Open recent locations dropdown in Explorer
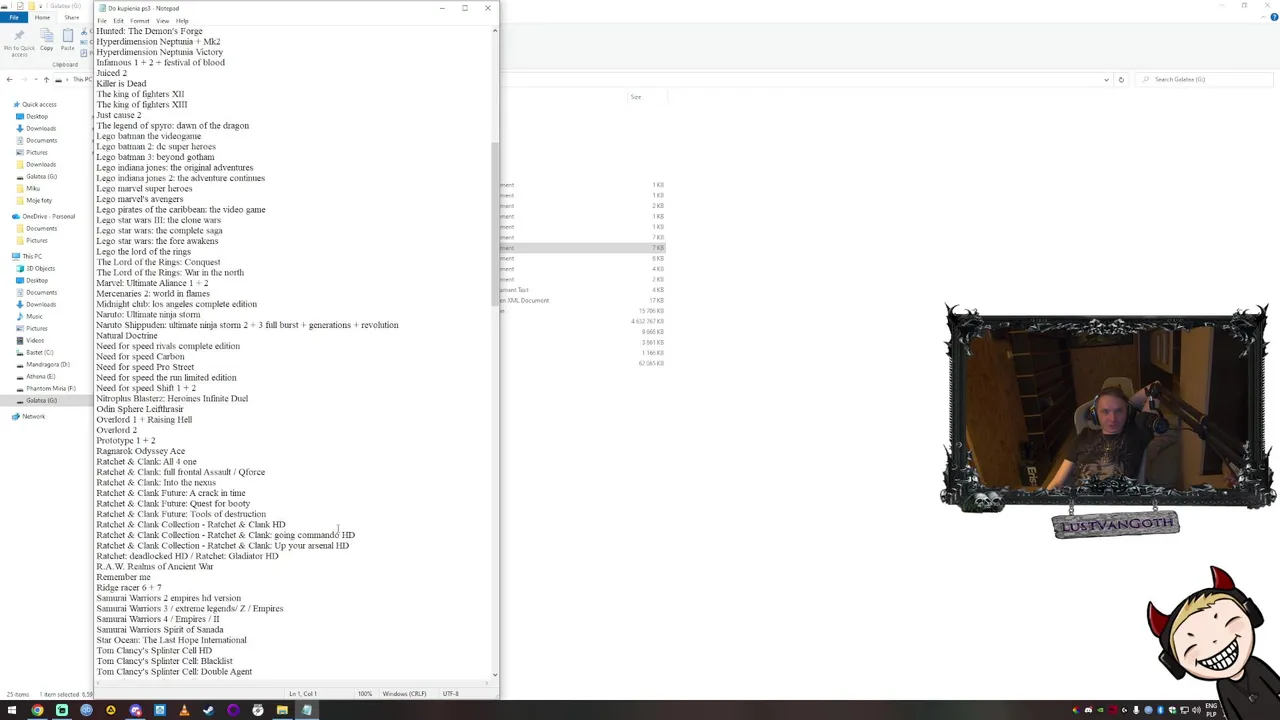Image resolution: width=1280 pixels, height=720 pixels. pyautogui.click(x=35, y=79)
